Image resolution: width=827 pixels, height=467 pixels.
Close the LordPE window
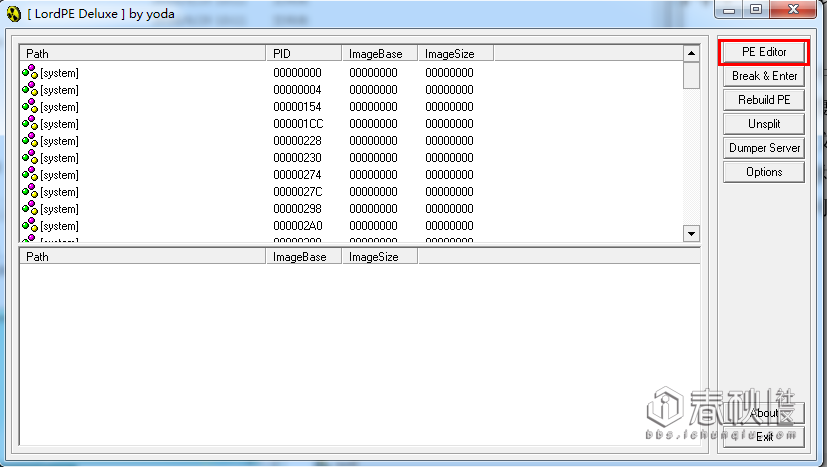click(793, 9)
